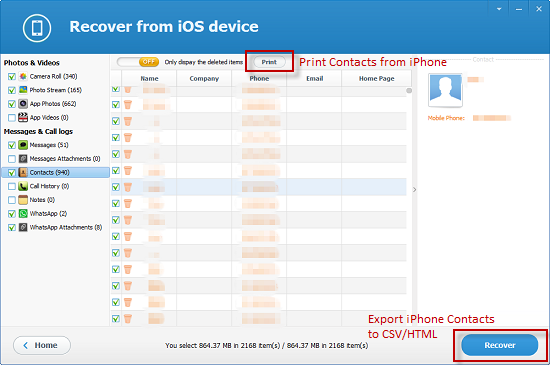Uncheck the Messages (51) checkbox
Screen dimensions: 550x365
[12, 145]
